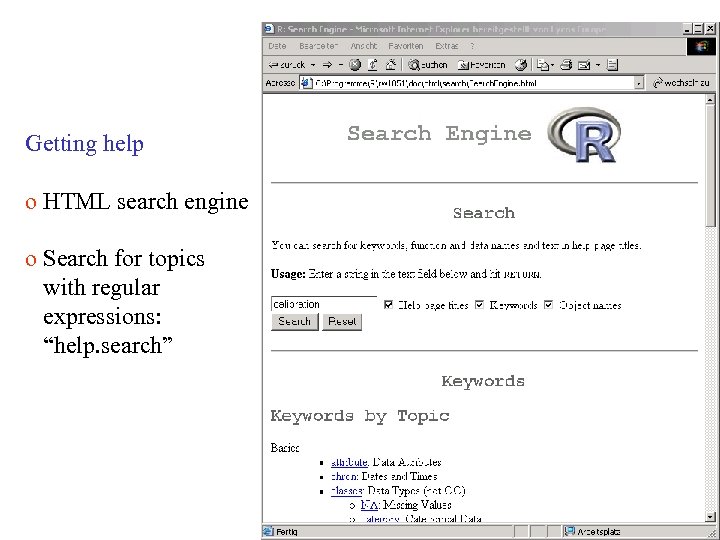The height and width of the screenshot is (540, 720).
Task: Click the Stop loading icon
Action: tap(354, 65)
